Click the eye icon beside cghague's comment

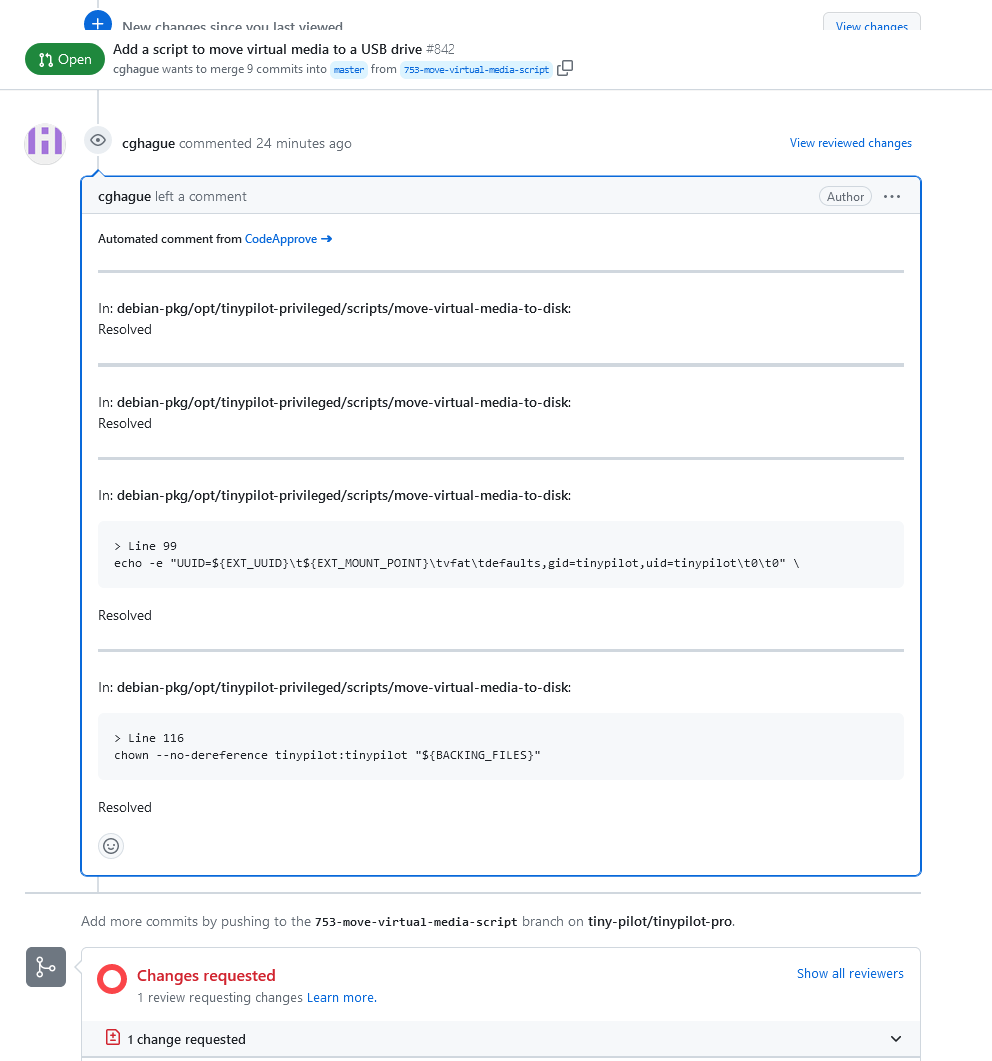(97, 140)
